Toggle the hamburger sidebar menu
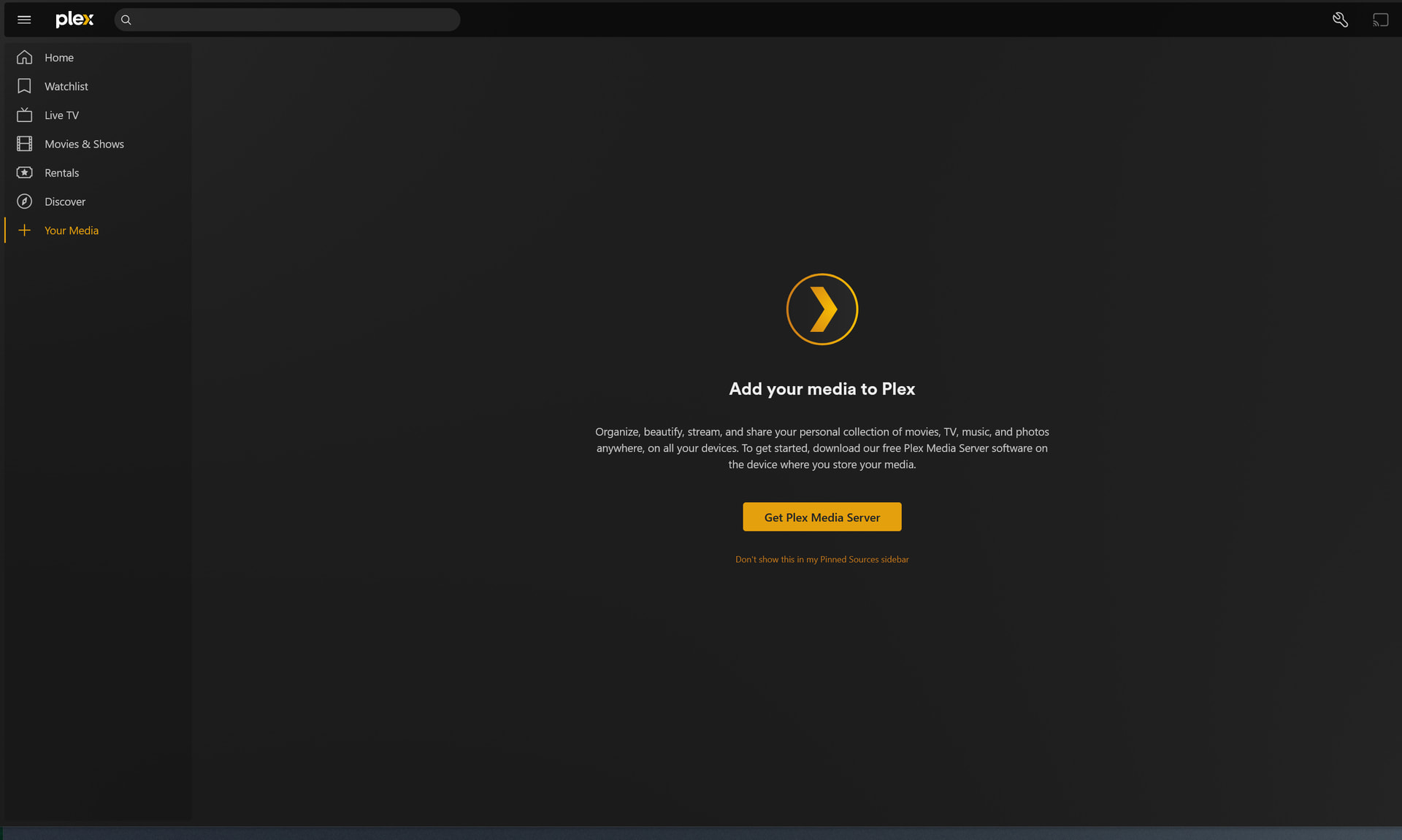 coord(24,20)
